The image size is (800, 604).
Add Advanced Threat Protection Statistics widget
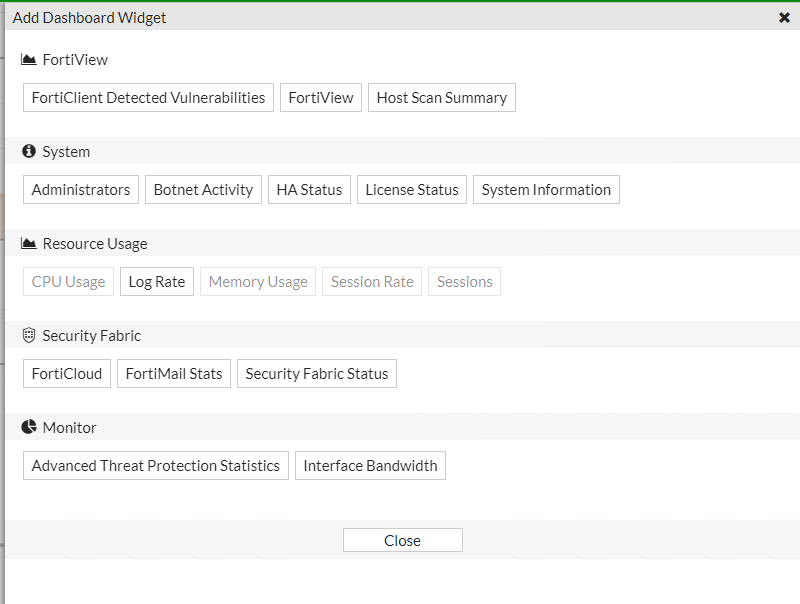coord(156,465)
